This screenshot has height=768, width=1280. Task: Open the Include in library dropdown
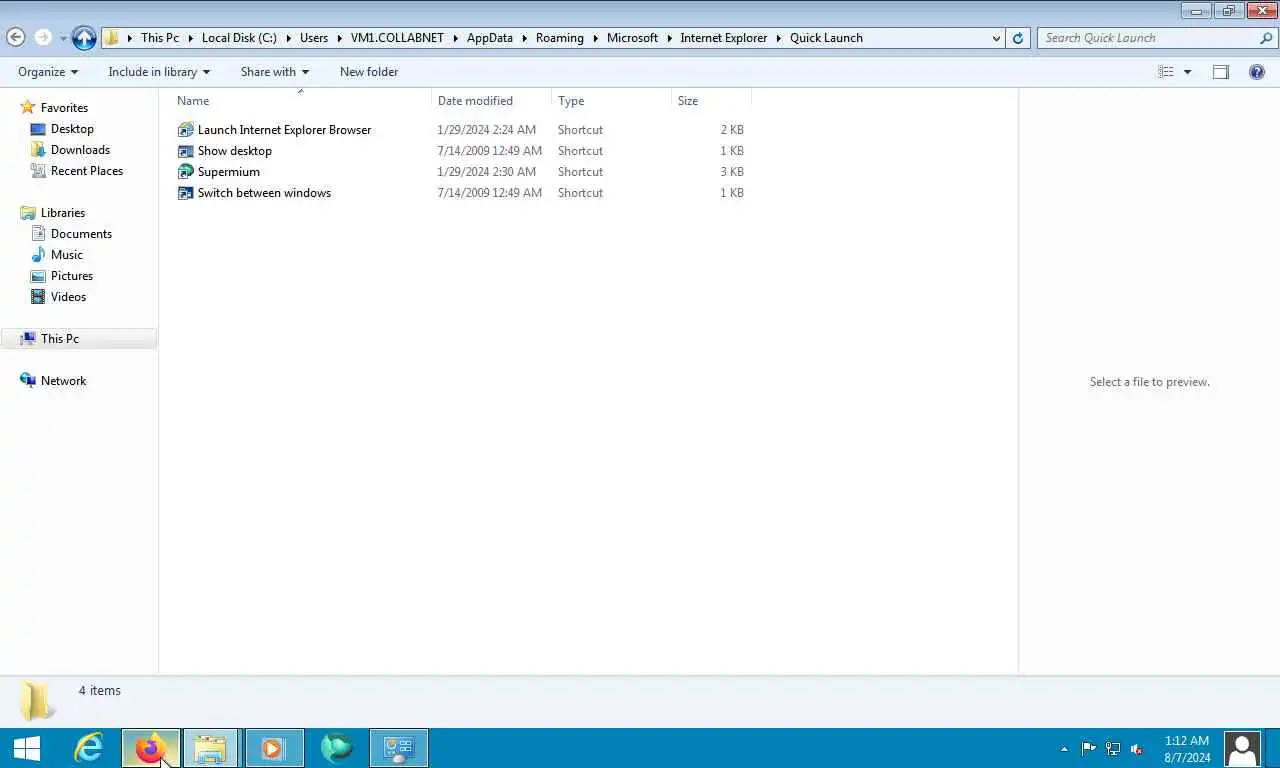click(159, 72)
